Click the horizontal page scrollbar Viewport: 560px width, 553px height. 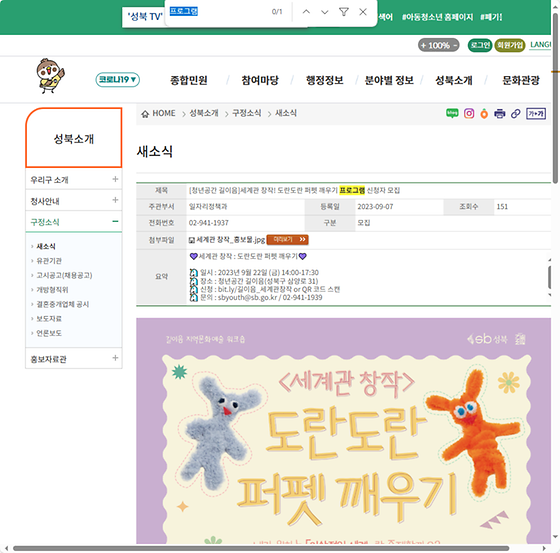pyautogui.click(x=261, y=548)
